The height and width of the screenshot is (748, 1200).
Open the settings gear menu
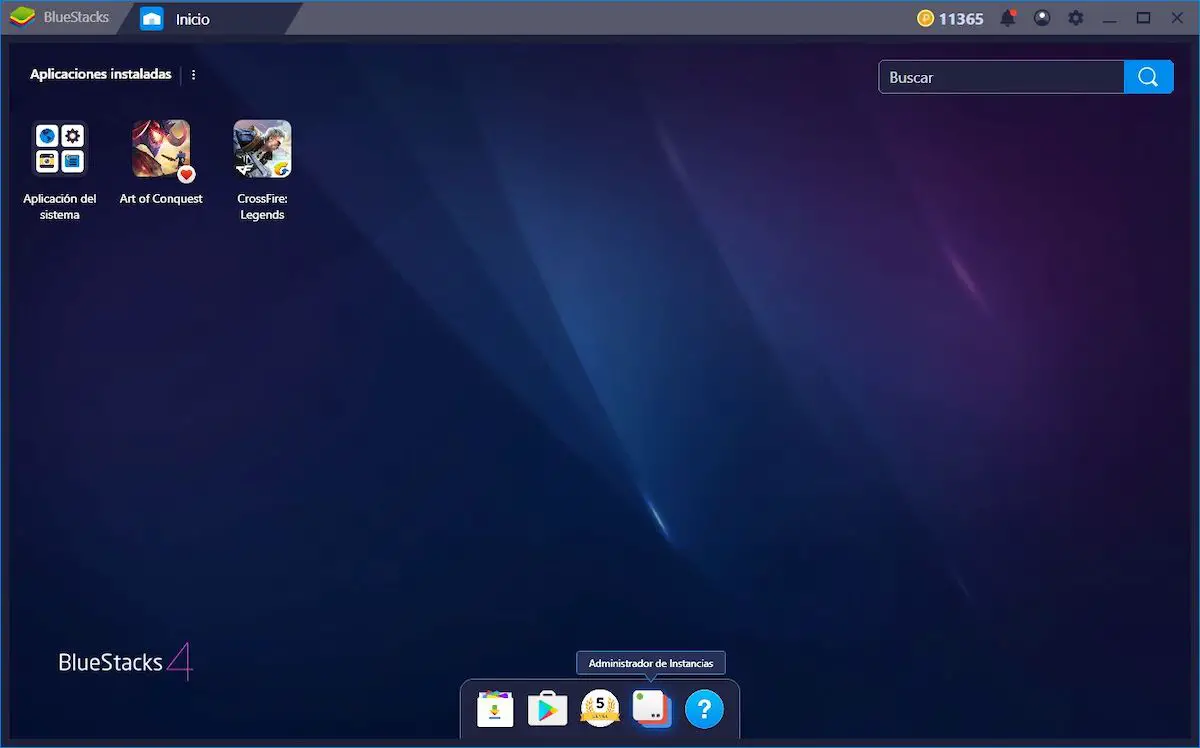(x=1076, y=18)
